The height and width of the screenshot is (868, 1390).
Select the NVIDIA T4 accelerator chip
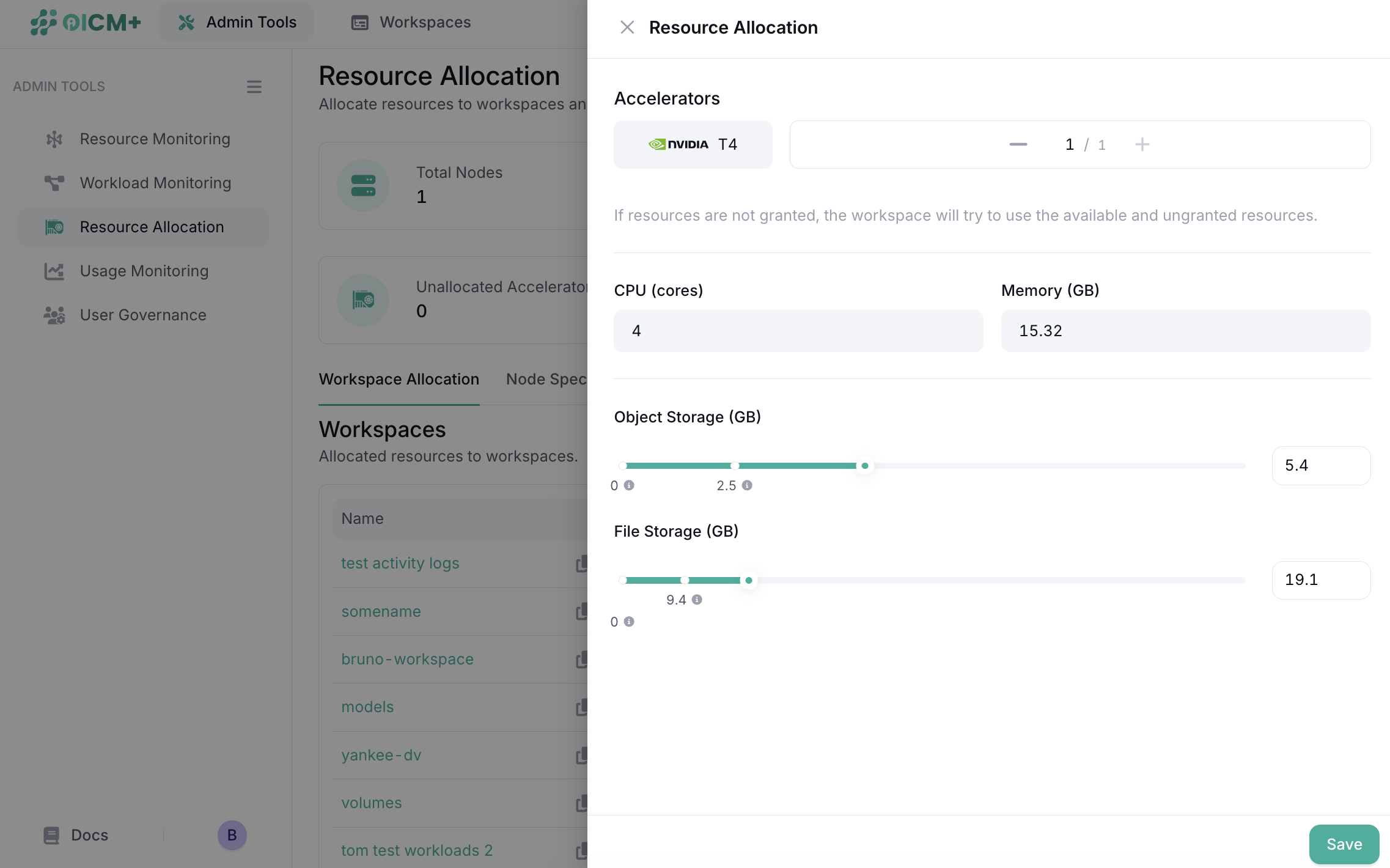pyautogui.click(x=693, y=144)
